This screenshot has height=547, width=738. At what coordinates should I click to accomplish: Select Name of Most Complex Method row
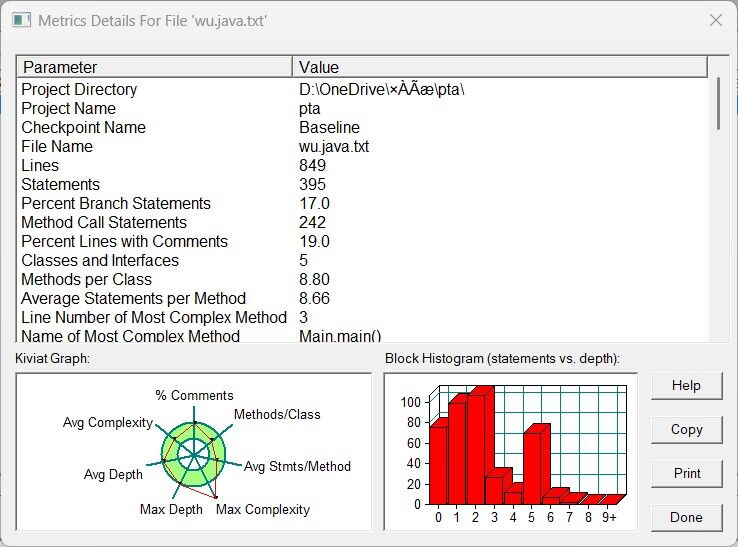point(362,335)
